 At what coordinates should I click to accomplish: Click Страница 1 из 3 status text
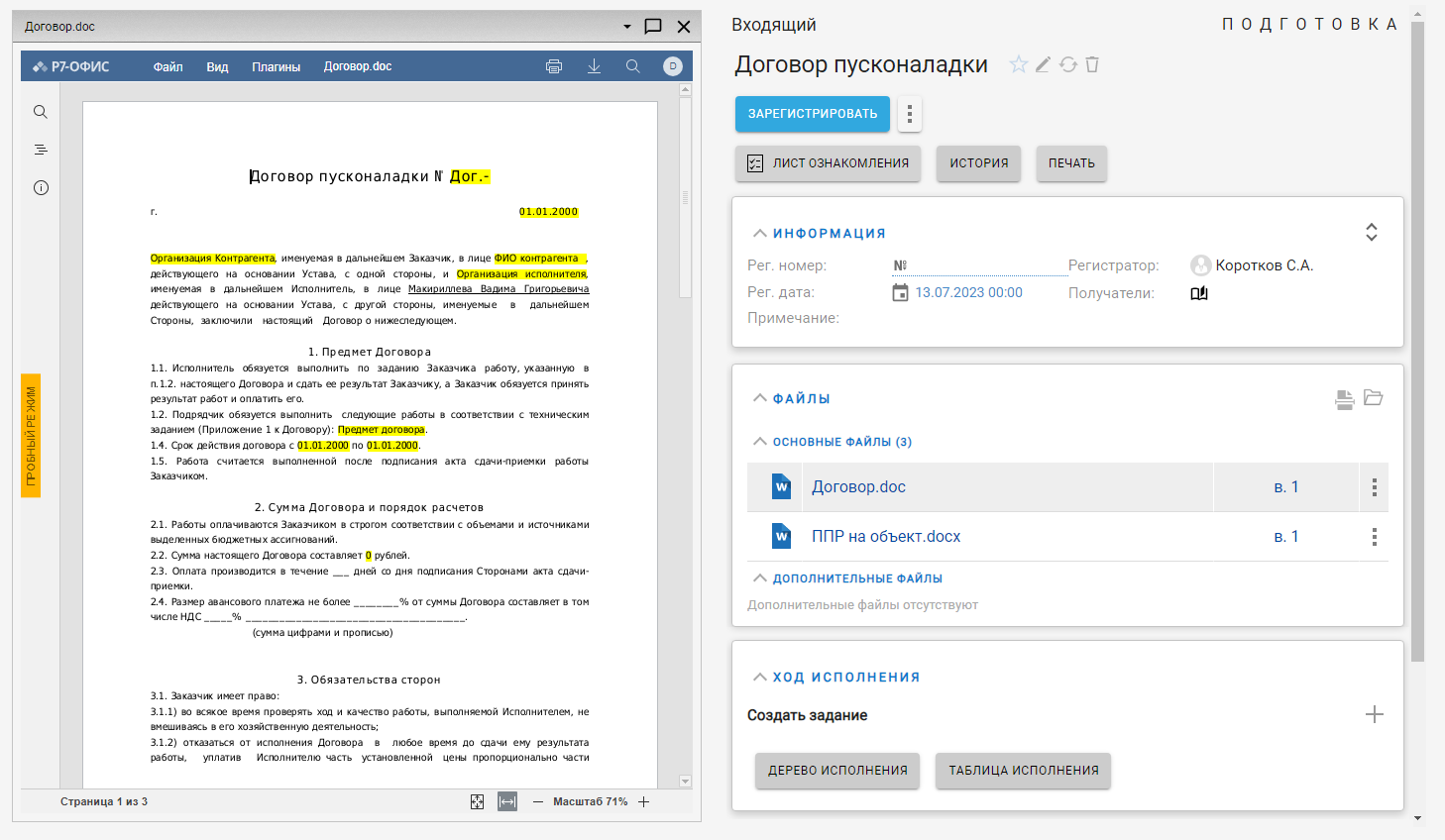point(104,801)
